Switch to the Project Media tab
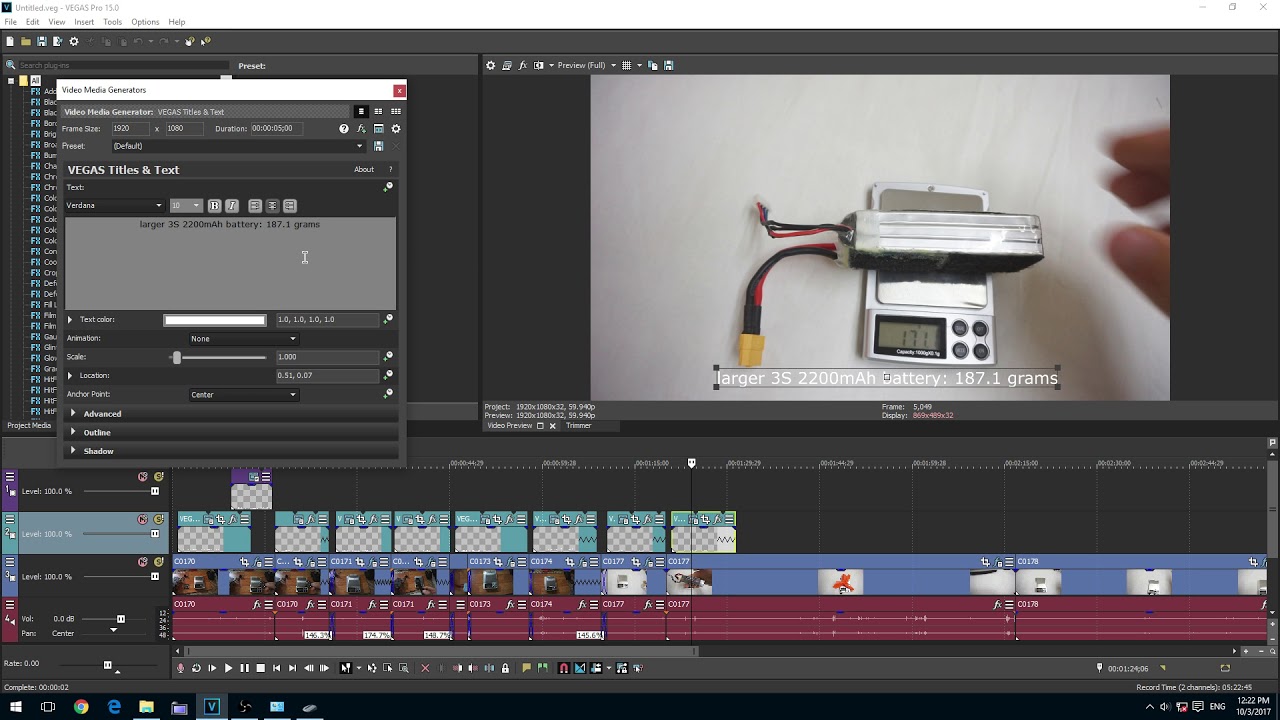1280x720 pixels. pyautogui.click(x=29, y=425)
